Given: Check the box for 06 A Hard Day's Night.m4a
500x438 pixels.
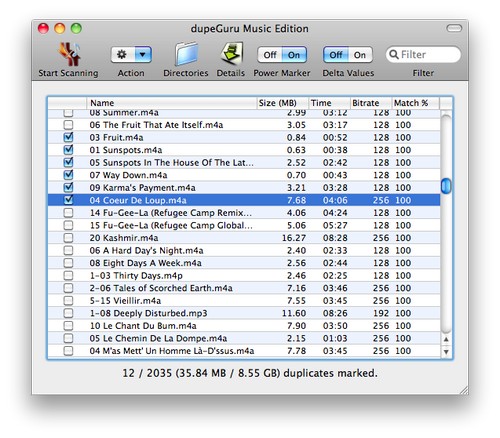Looking at the screenshot, I should [x=68, y=250].
